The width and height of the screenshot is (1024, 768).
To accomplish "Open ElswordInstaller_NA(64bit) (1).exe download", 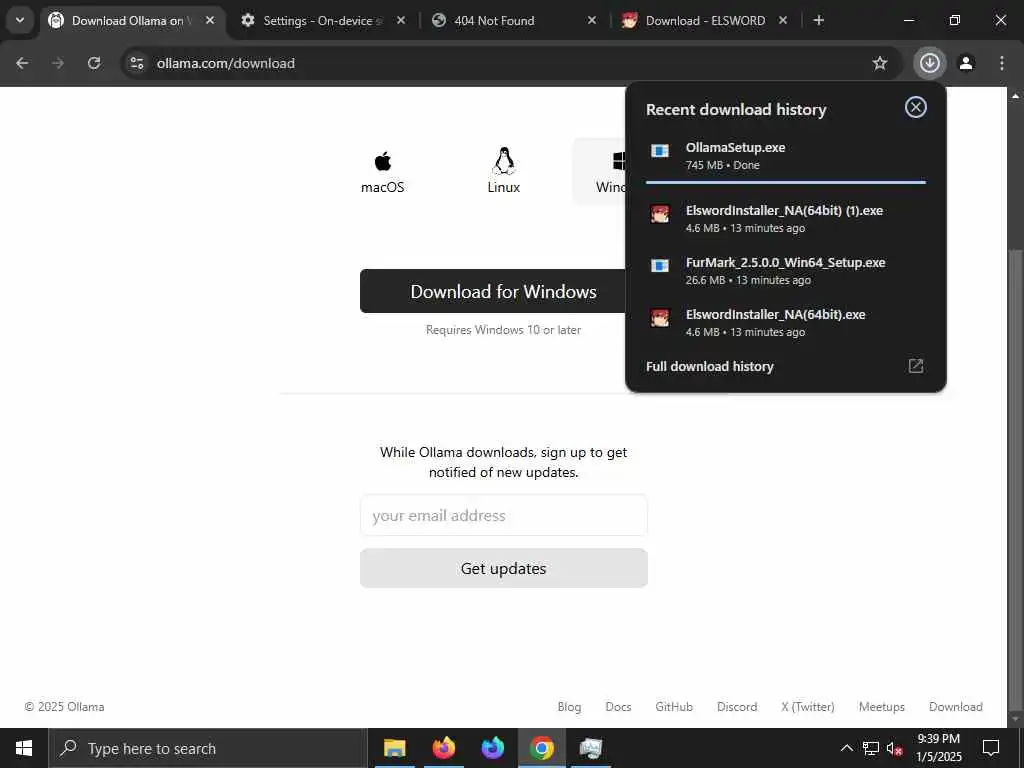I will point(786,219).
